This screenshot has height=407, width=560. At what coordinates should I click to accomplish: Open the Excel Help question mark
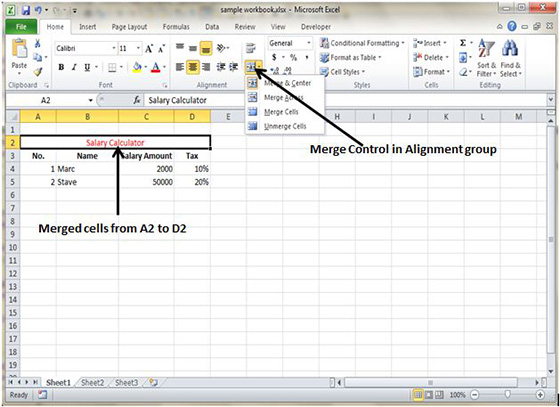[x=512, y=26]
